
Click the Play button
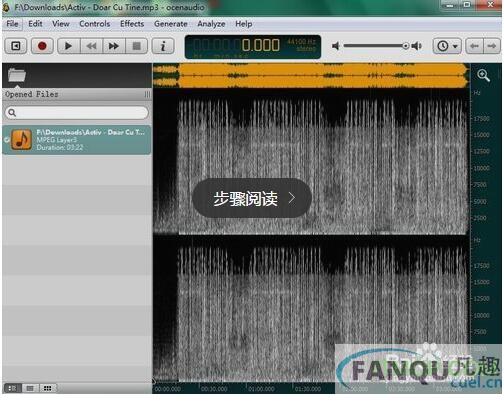click(69, 46)
